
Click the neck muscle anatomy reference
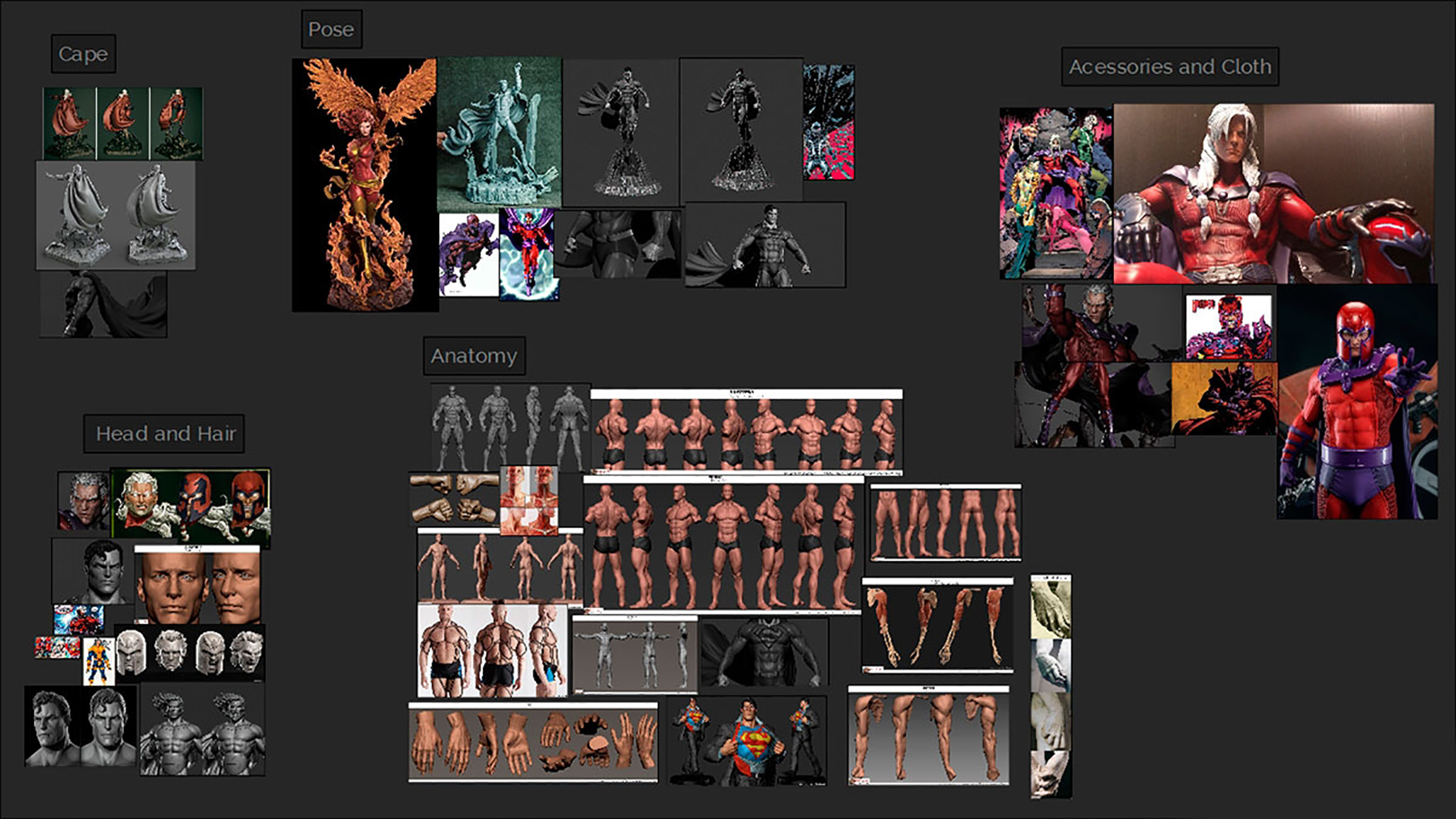pyautogui.click(x=528, y=500)
